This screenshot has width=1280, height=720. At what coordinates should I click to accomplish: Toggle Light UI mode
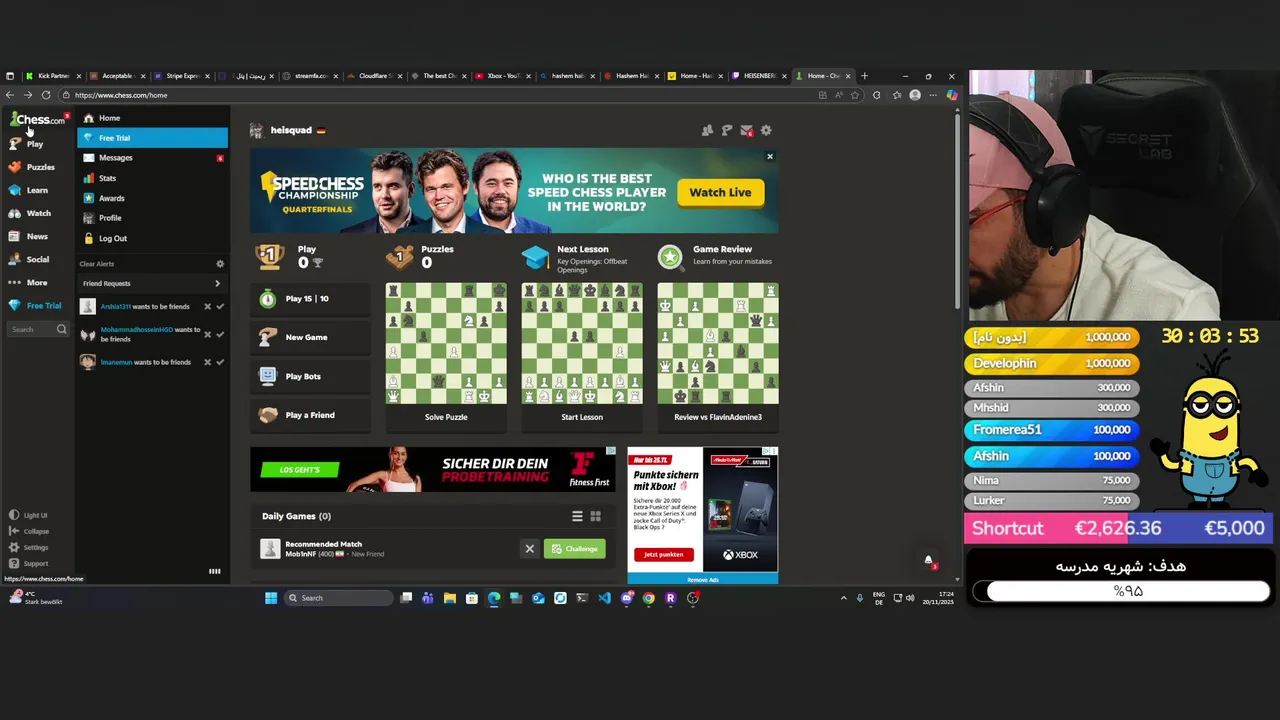[x=29, y=515]
